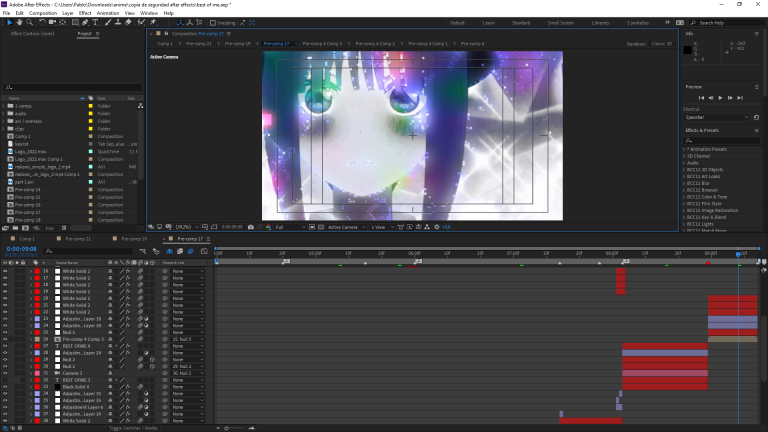768x432 pixels.
Task: Toggle the Frame Blending timeline switch icon
Action: [x=180, y=251]
